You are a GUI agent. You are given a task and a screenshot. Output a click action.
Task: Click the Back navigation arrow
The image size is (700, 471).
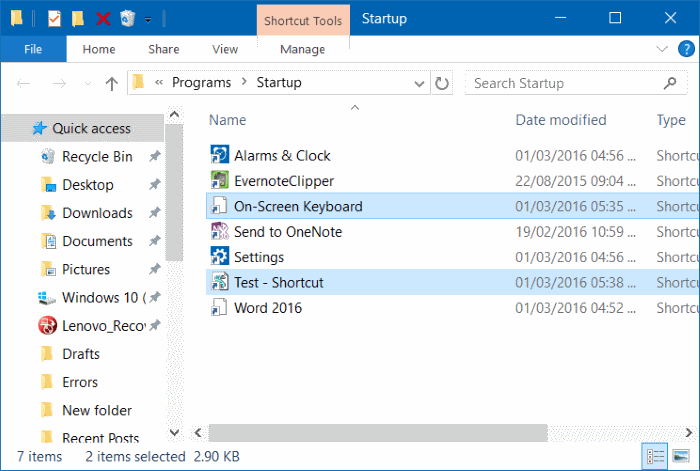click(x=23, y=83)
